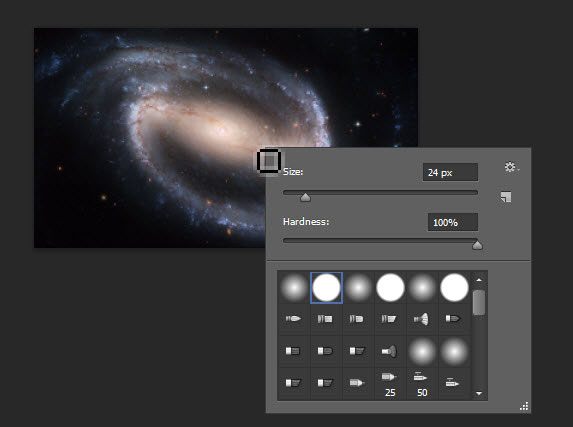Image resolution: width=573 pixels, height=427 pixels.
Task: Pick the flat bristle brush starting third row
Action: pyautogui.click(x=293, y=351)
